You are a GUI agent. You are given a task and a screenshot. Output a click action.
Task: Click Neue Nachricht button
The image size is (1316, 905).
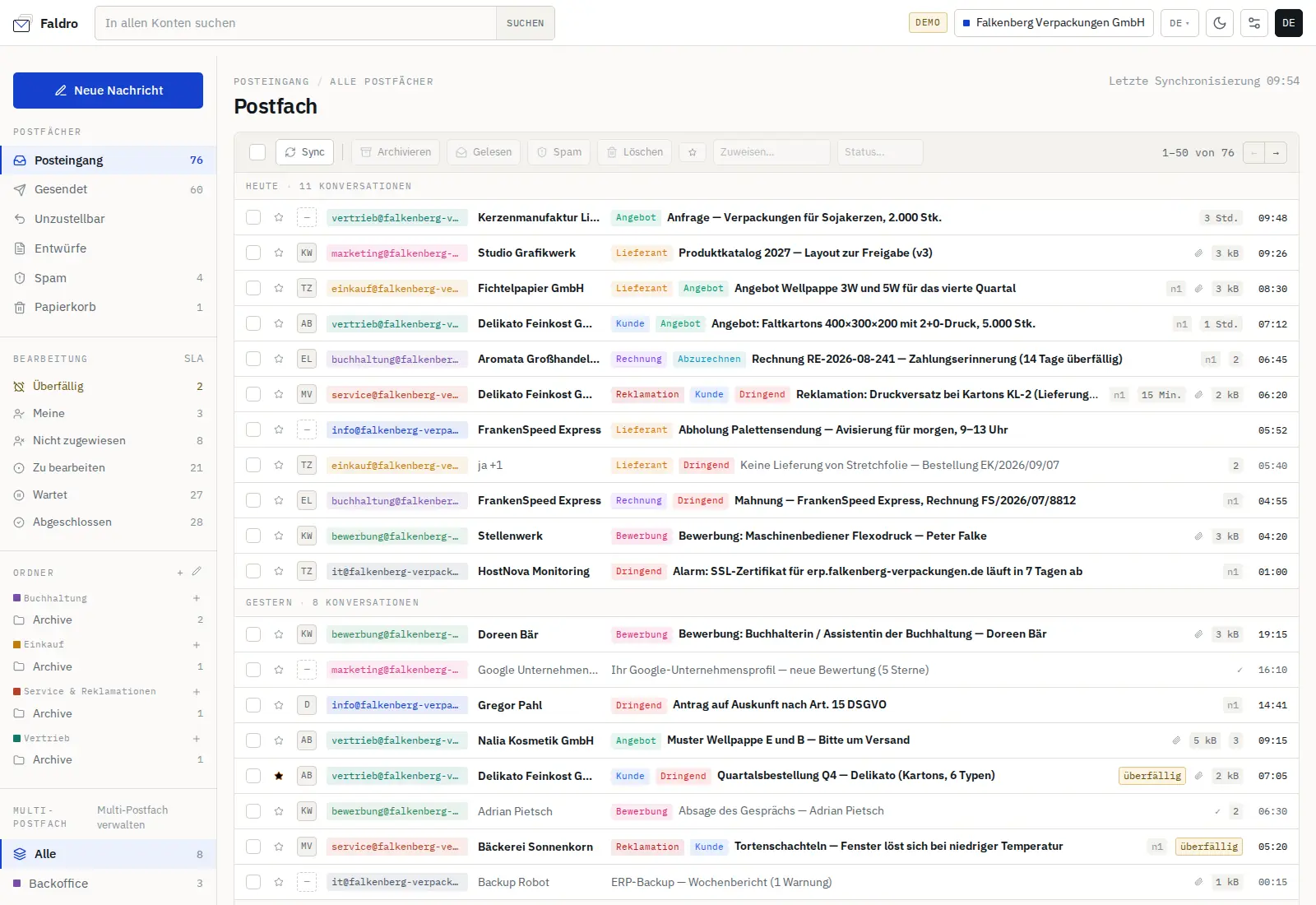[x=108, y=90]
